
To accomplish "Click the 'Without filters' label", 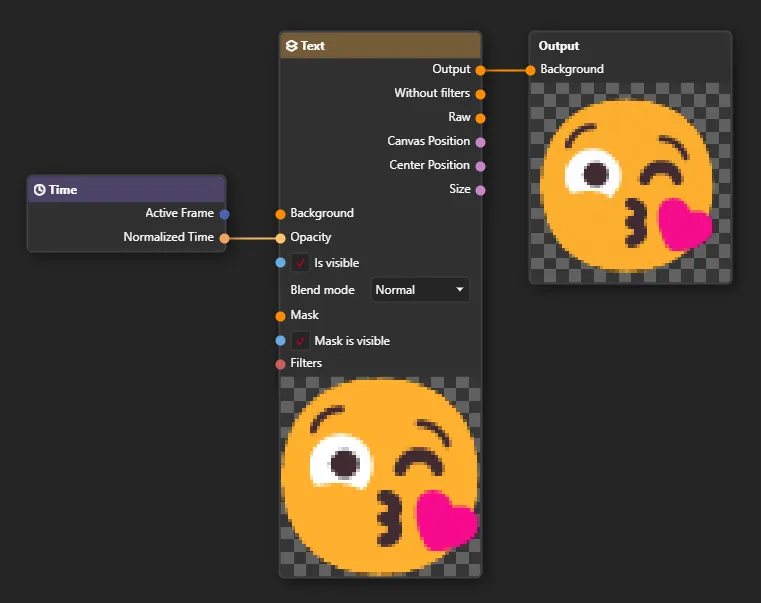I will coord(432,93).
